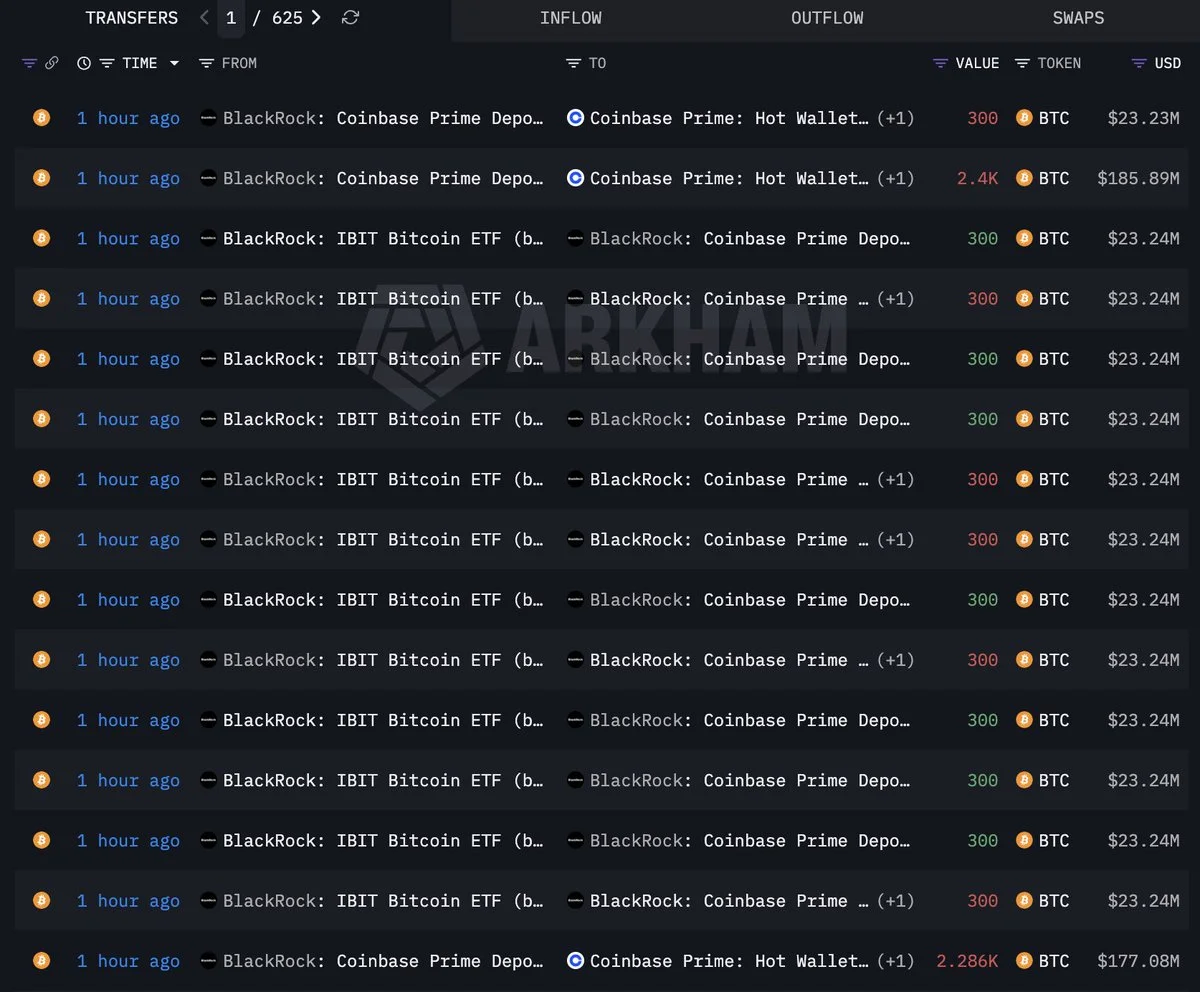Expand the TIME sort dropdown arrow
Image resolution: width=1200 pixels, height=992 pixels.
(x=174, y=63)
